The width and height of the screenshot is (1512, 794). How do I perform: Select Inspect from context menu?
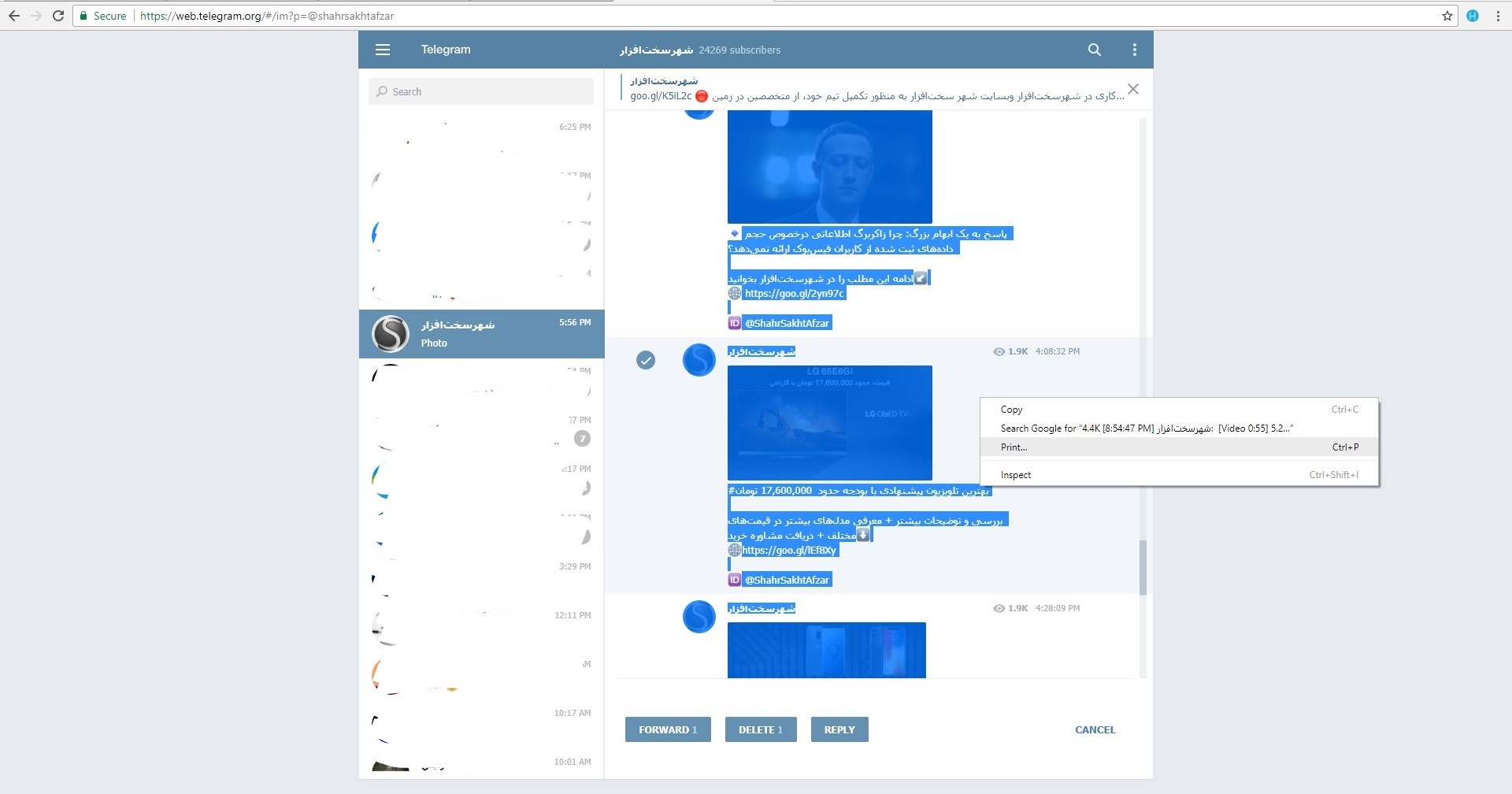(x=1015, y=475)
